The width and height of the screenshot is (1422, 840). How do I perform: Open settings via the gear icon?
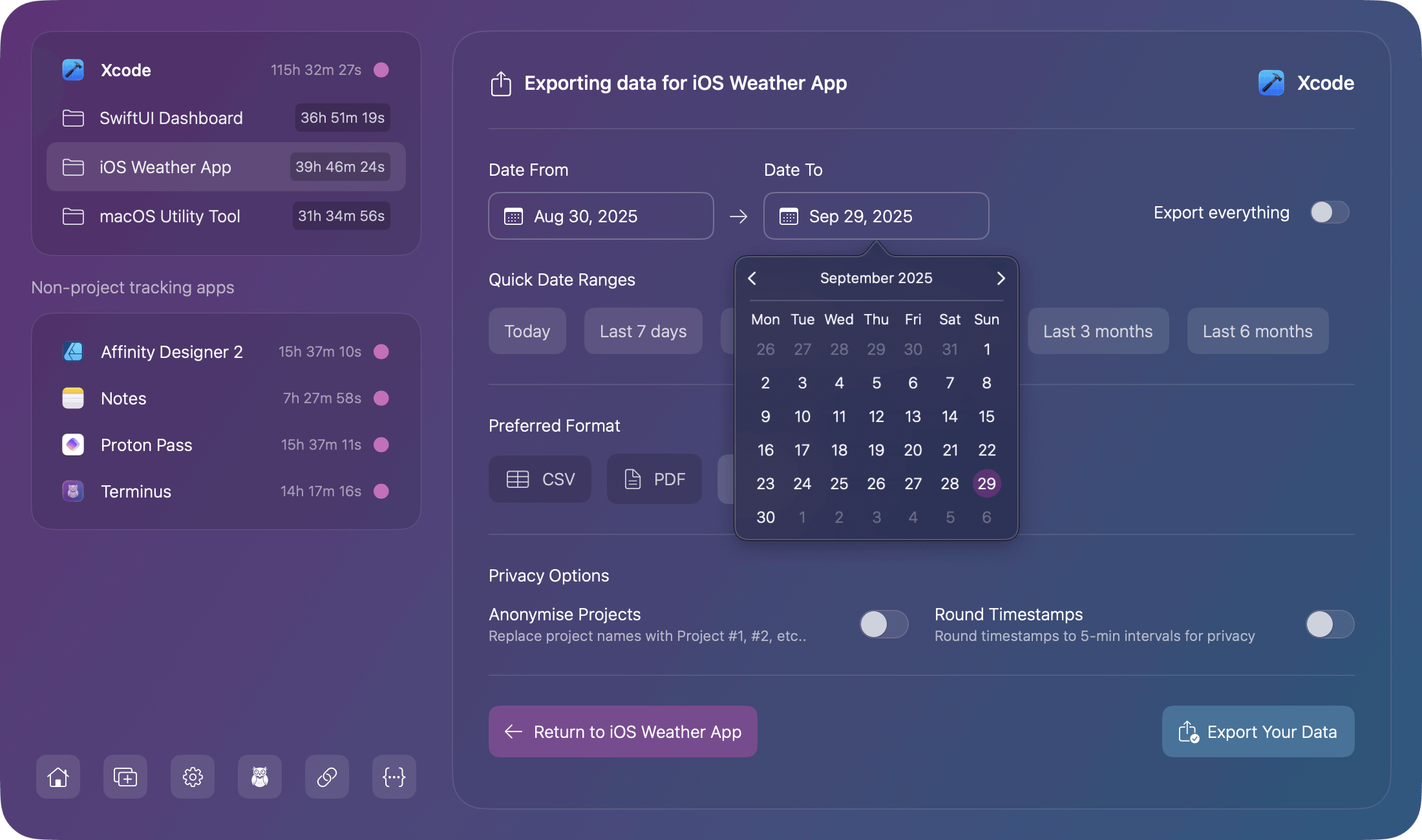click(x=192, y=777)
